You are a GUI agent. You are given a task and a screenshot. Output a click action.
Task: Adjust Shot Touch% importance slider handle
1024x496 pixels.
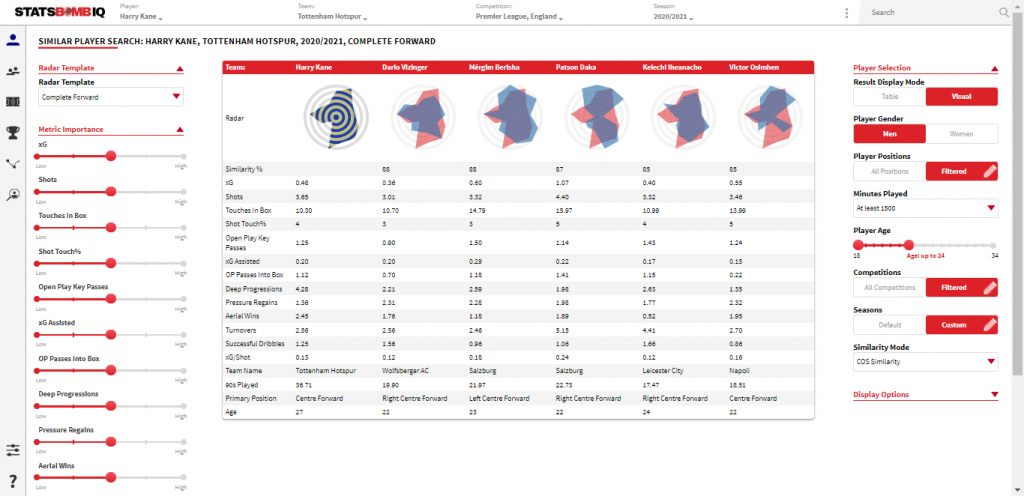110,263
